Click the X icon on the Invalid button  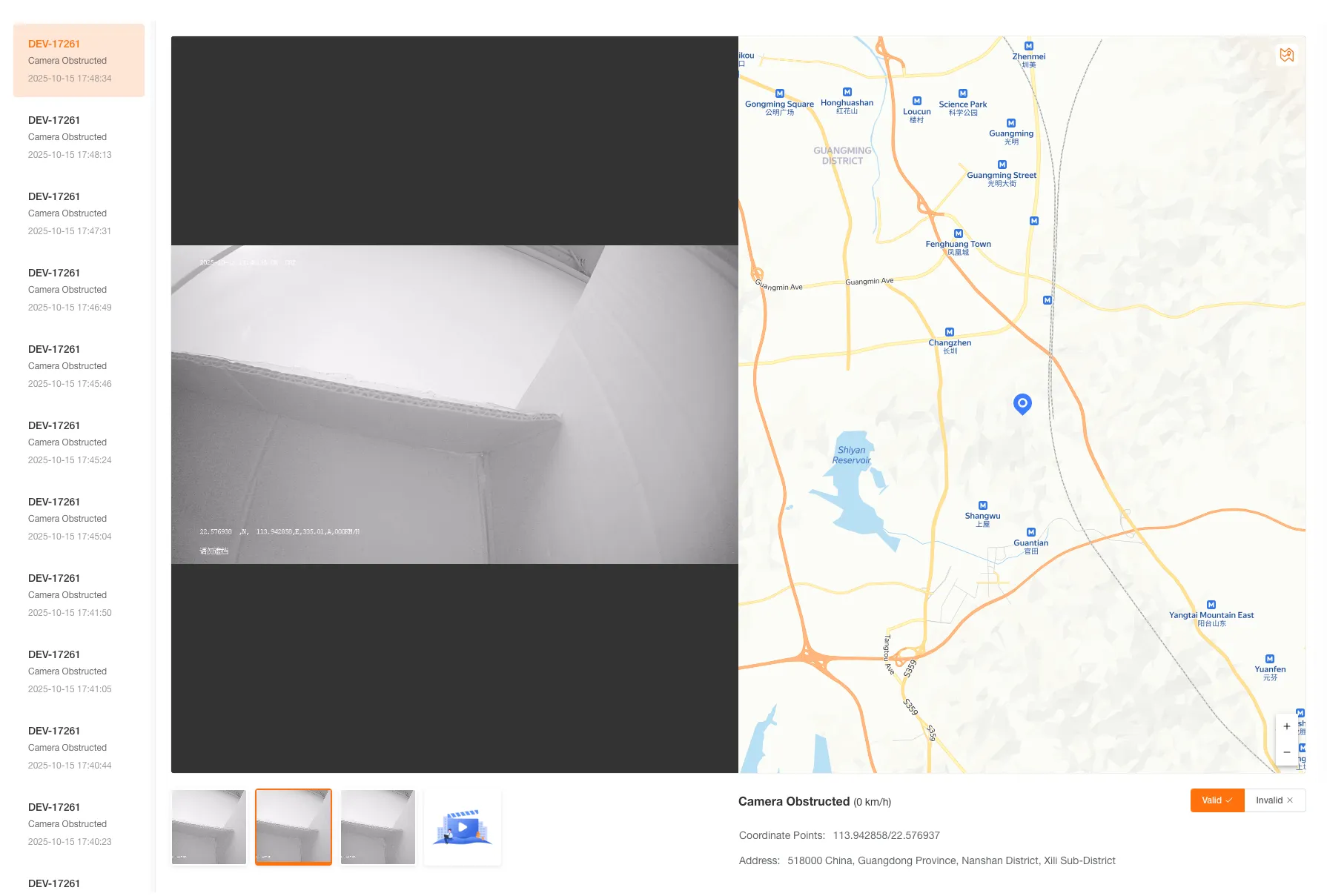click(1290, 800)
